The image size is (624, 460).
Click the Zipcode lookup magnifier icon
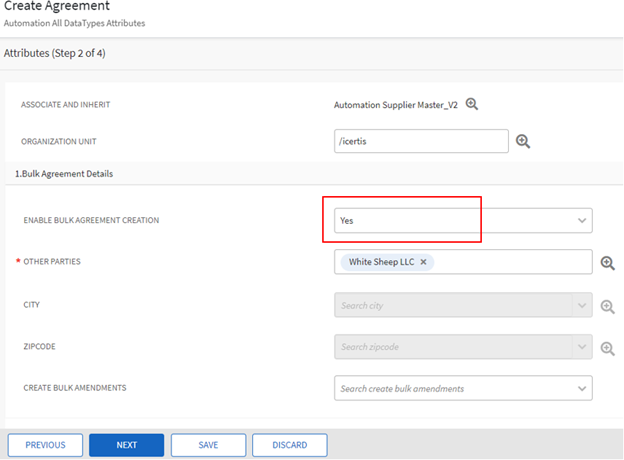tap(607, 348)
